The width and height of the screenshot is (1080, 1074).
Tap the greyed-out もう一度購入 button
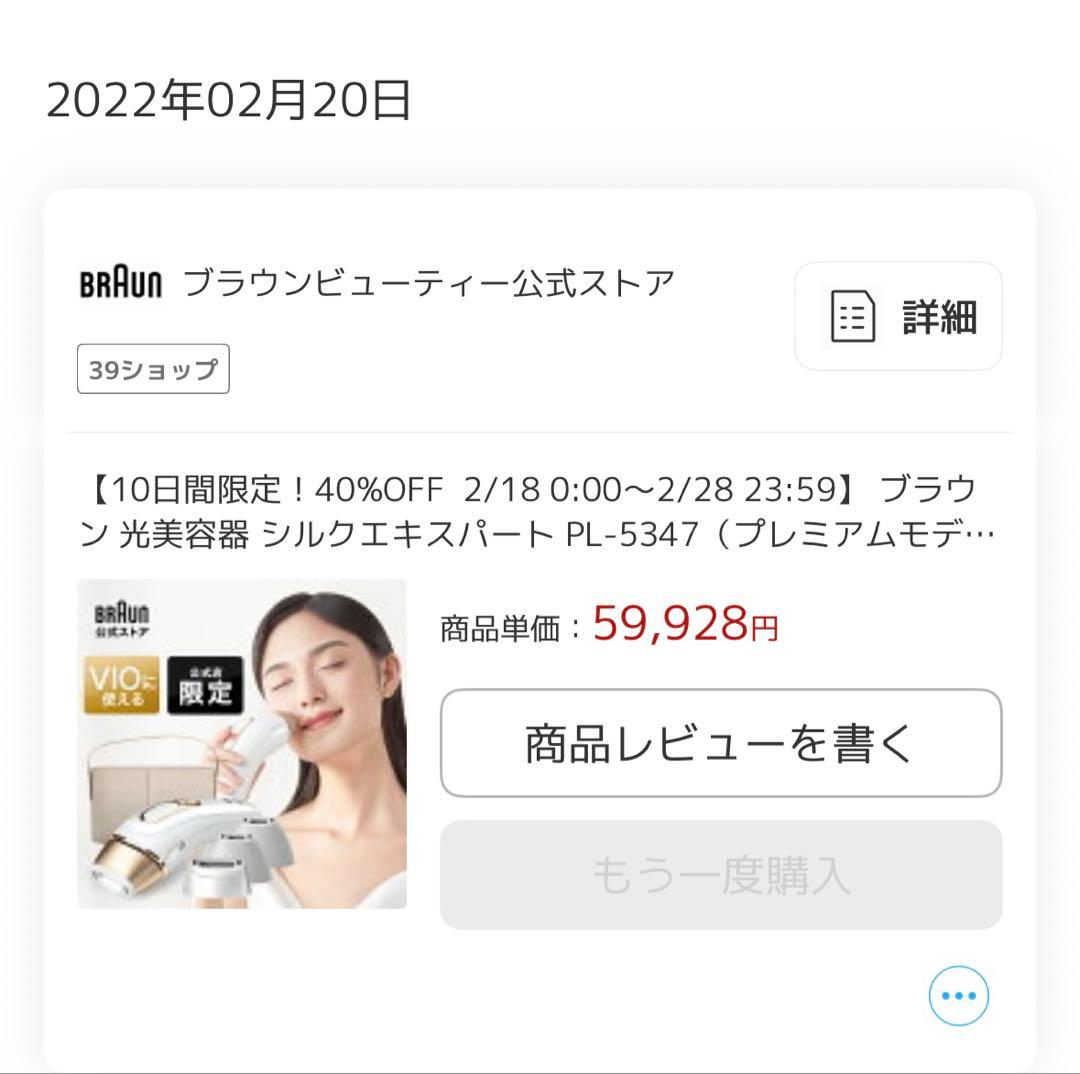pyautogui.click(x=721, y=875)
